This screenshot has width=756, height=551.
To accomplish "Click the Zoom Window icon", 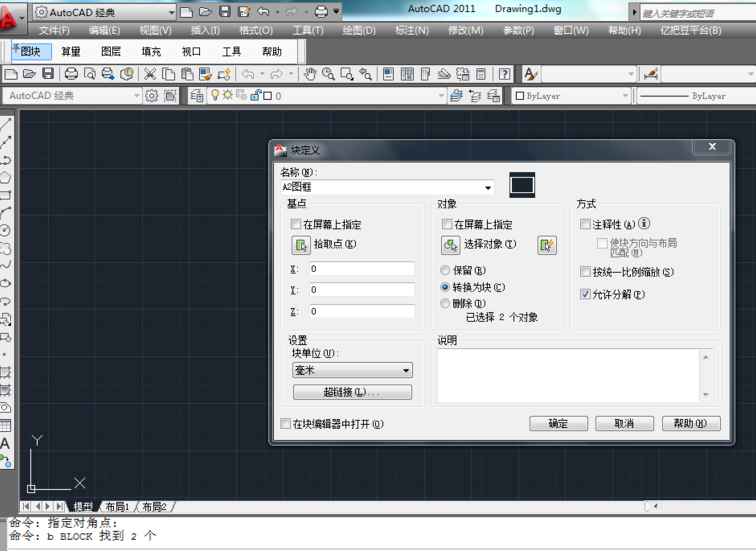I will click(347, 74).
